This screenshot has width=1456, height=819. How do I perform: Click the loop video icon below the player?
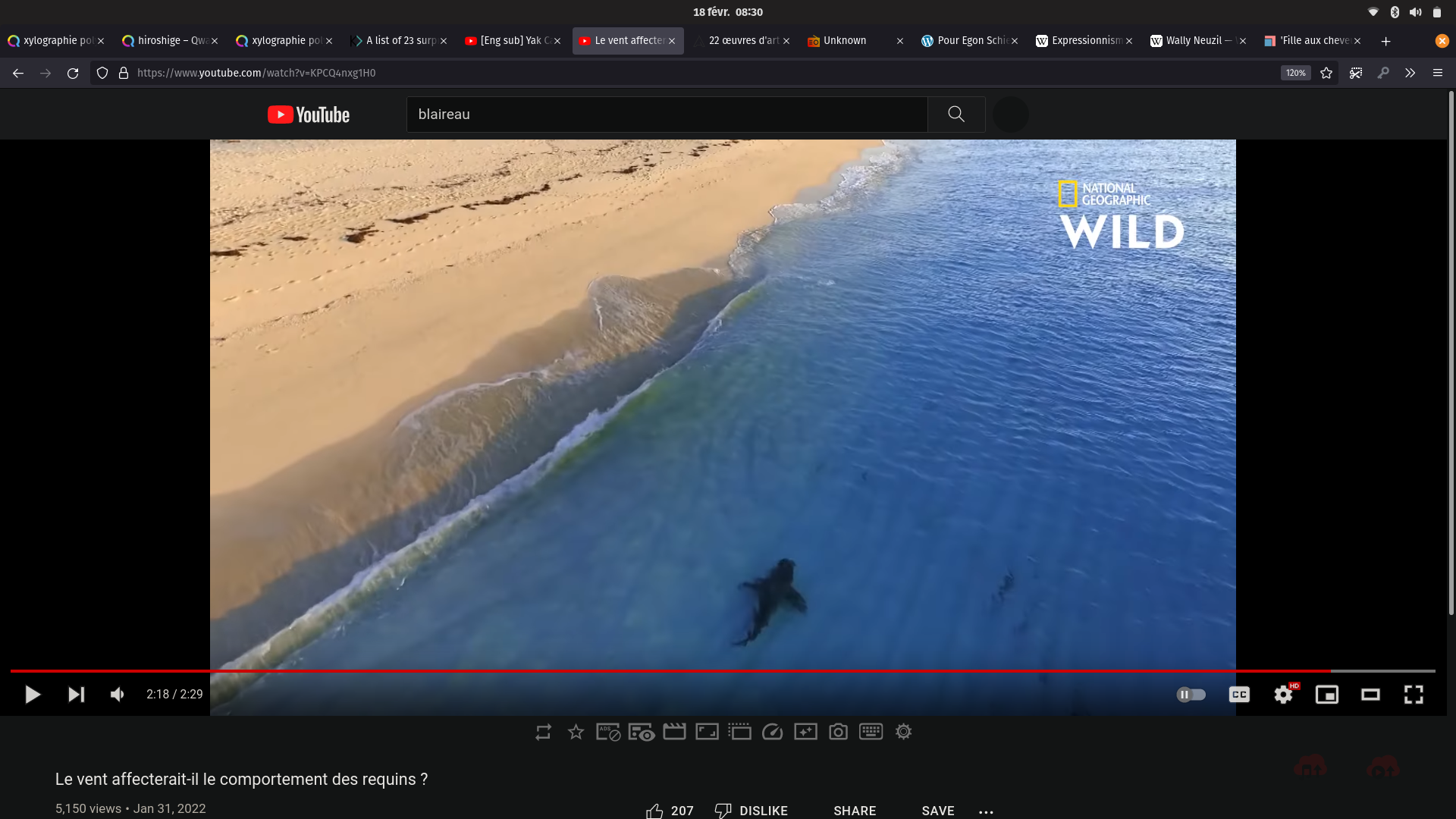pyautogui.click(x=543, y=732)
